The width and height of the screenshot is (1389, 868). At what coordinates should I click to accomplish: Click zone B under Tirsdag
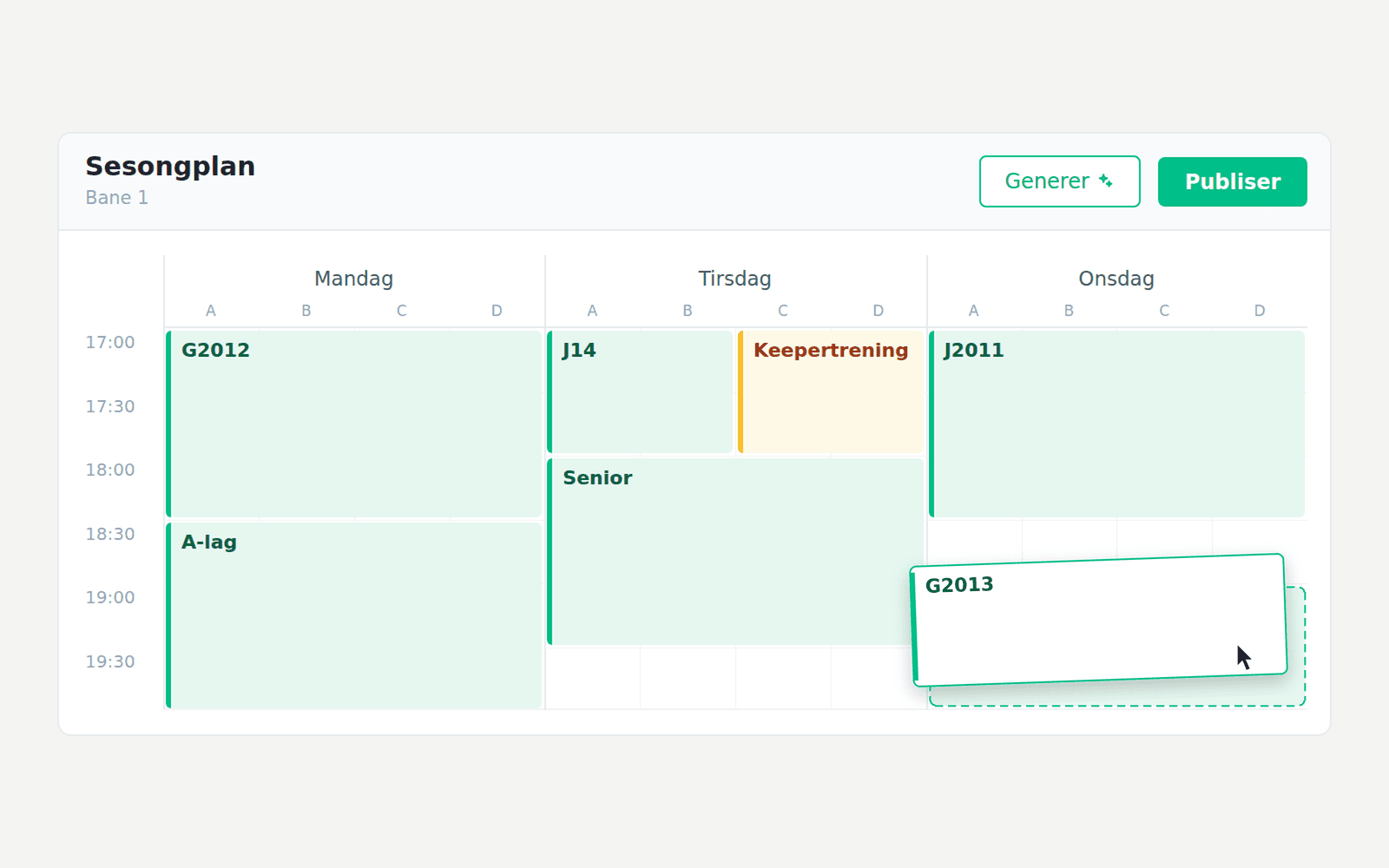point(688,311)
